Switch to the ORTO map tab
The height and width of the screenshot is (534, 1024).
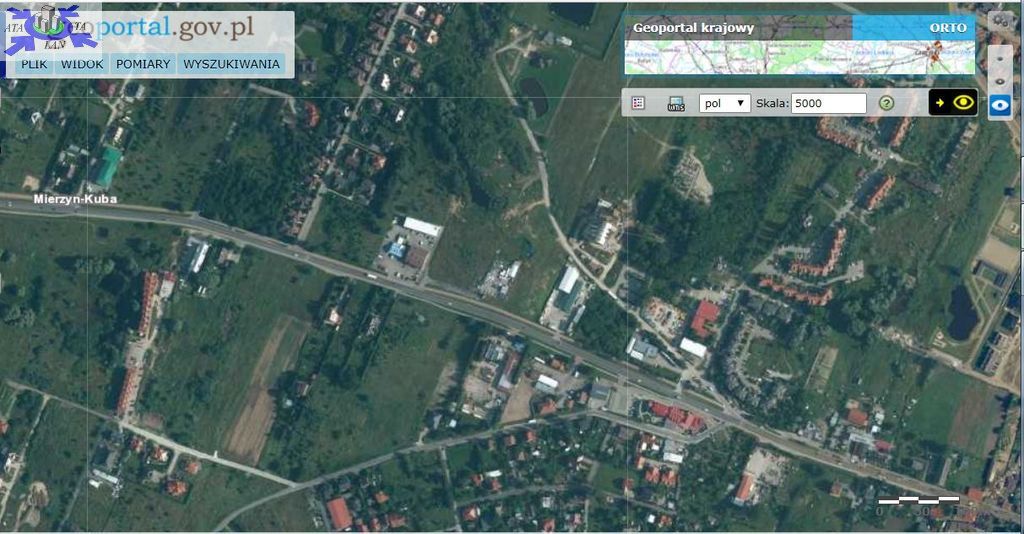click(947, 28)
